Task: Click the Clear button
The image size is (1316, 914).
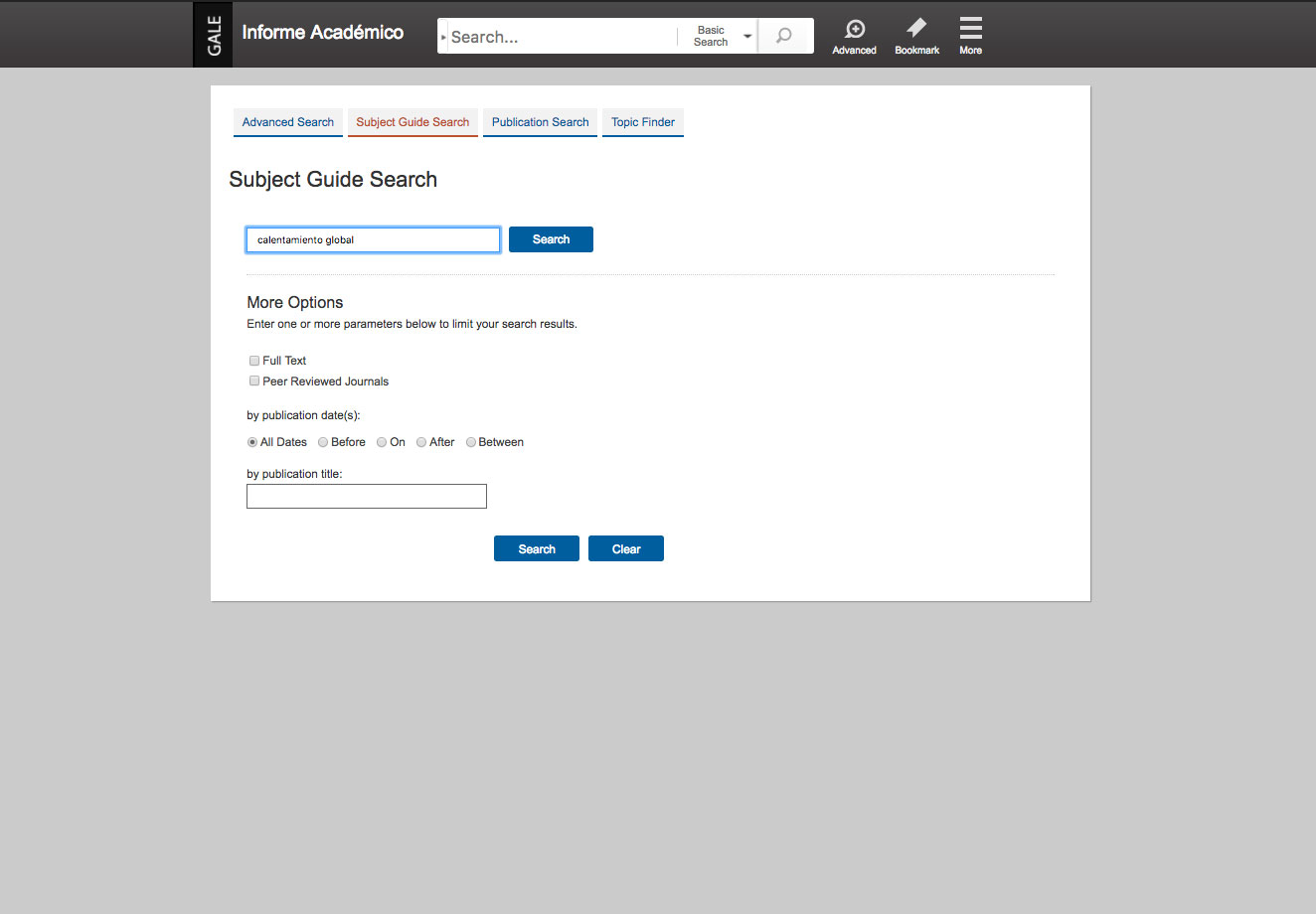Action: (626, 548)
